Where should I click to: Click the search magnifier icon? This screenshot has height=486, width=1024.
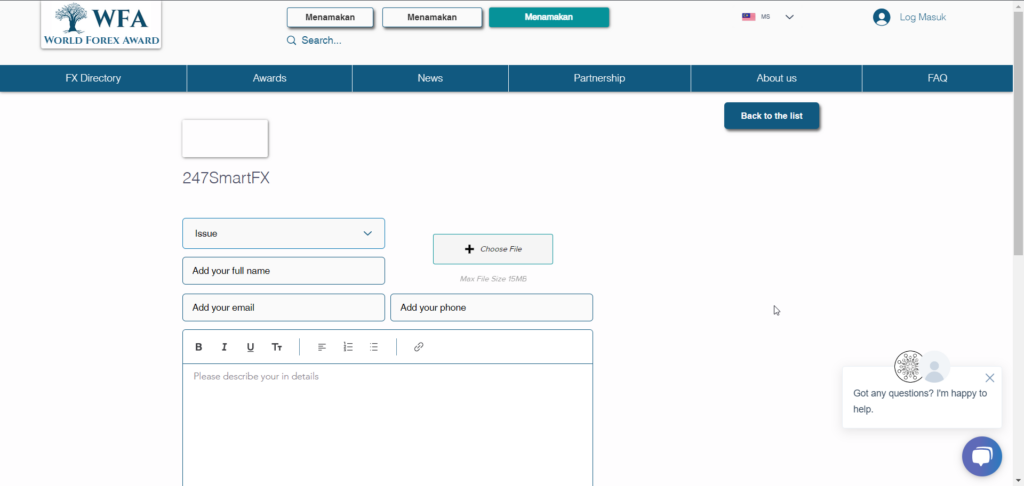tap(291, 40)
